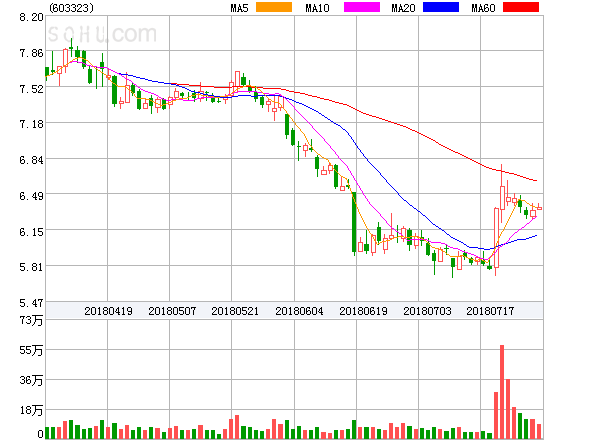Image resolution: width=600 pixels, height=440 pixels.
Task: Click the 20180604 date label
Action: pyautogui.click(x=299, y=311)
